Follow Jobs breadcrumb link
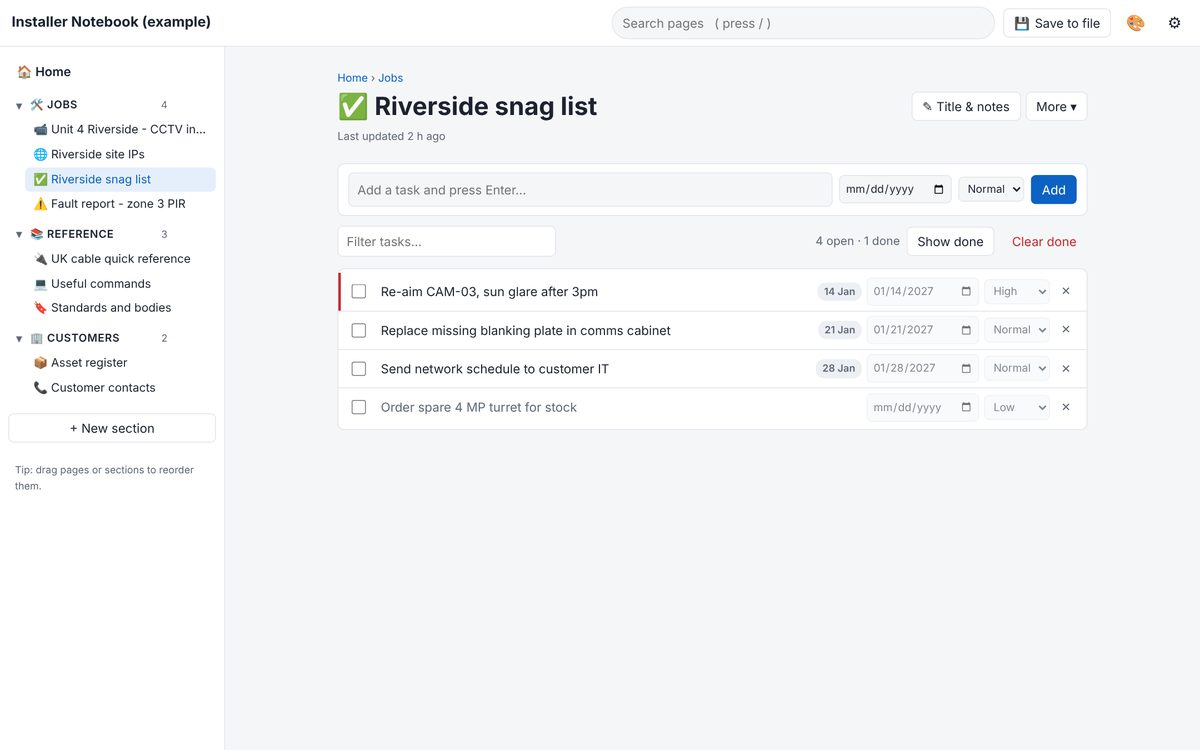The width and height of the screenshot is (1200, 750). 390,78
